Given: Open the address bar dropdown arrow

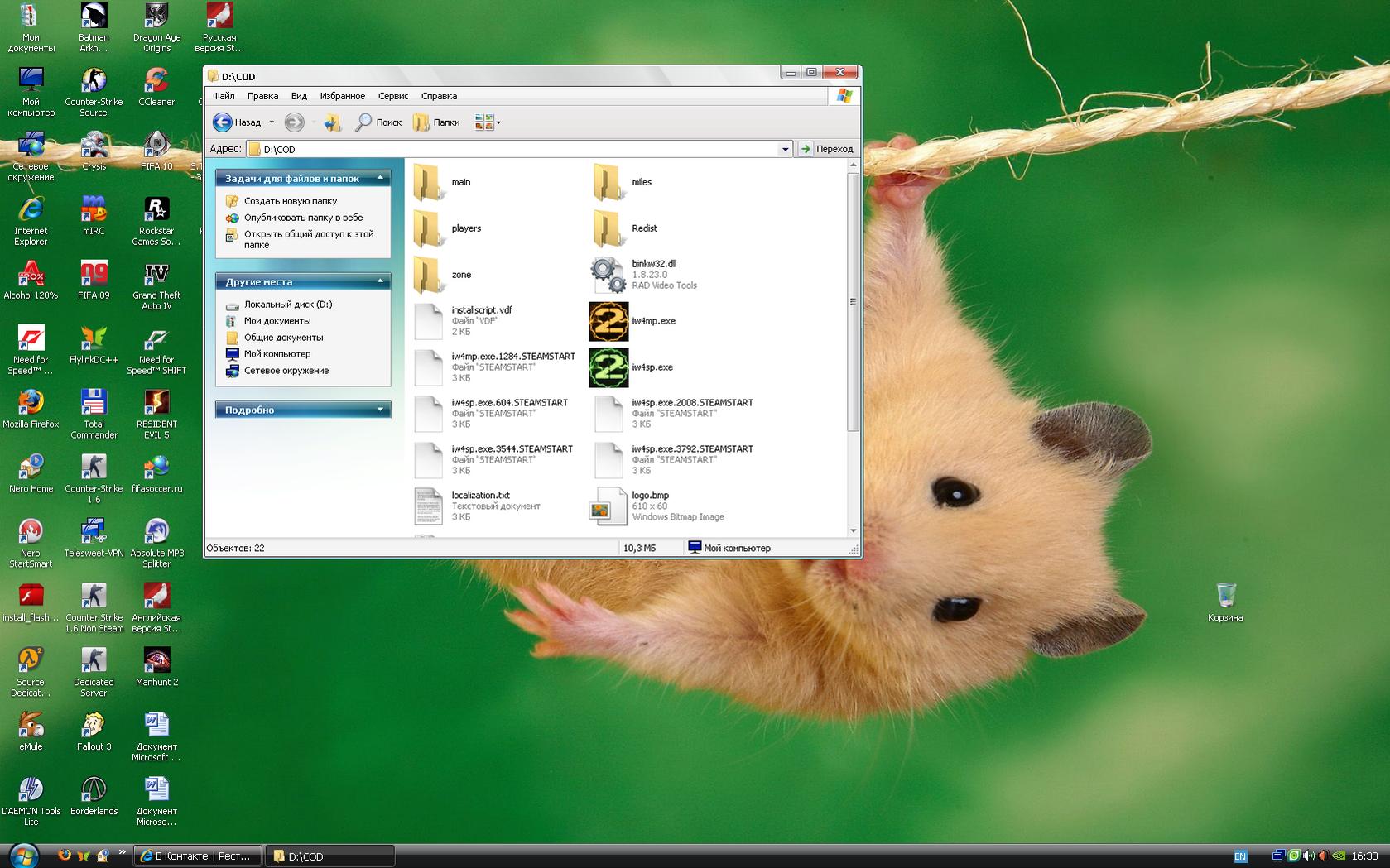Looking at the screenshot, I should [785, 149].
